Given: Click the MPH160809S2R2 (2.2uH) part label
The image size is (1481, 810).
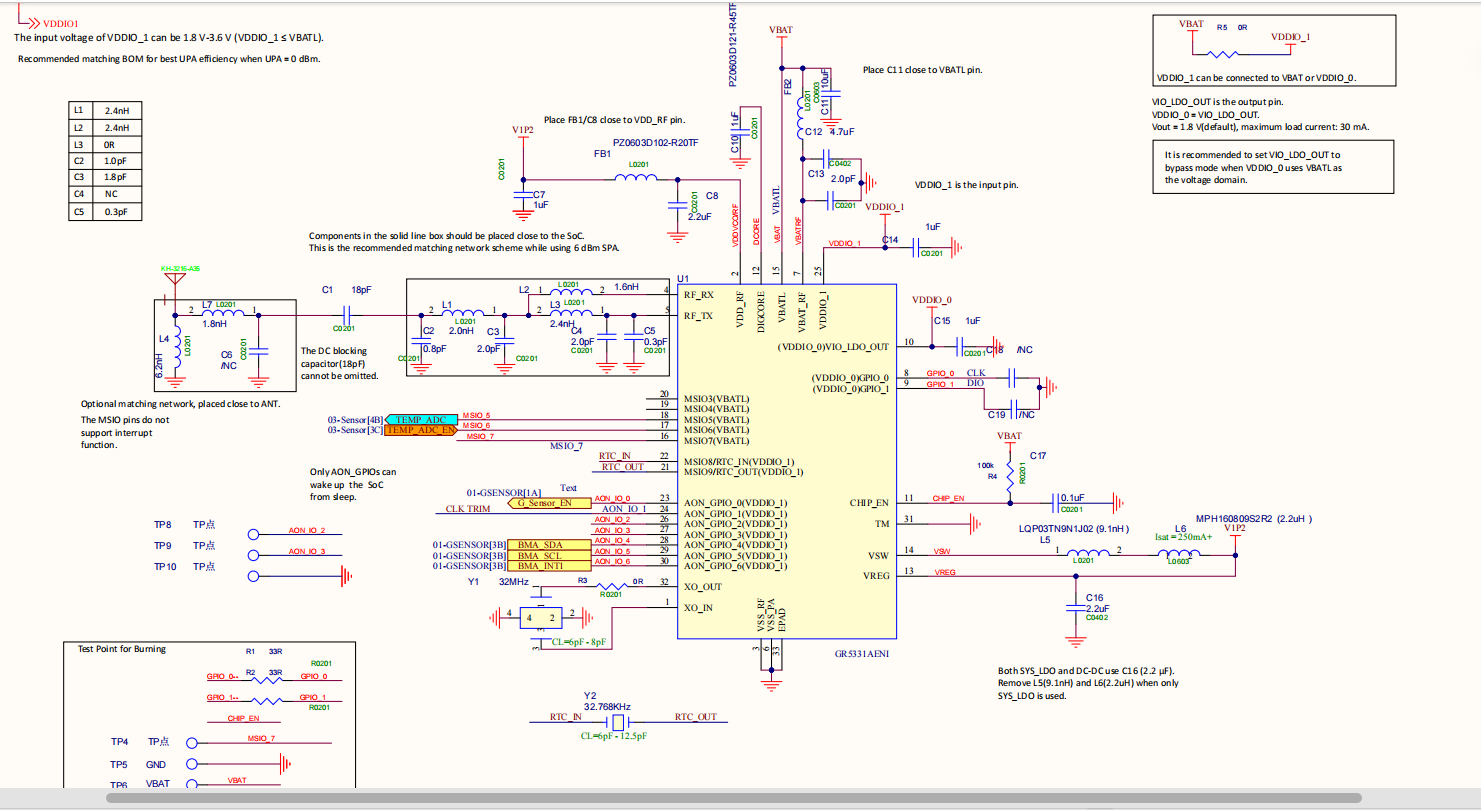Looking at the screenshot, I should tap(1253, 519).
